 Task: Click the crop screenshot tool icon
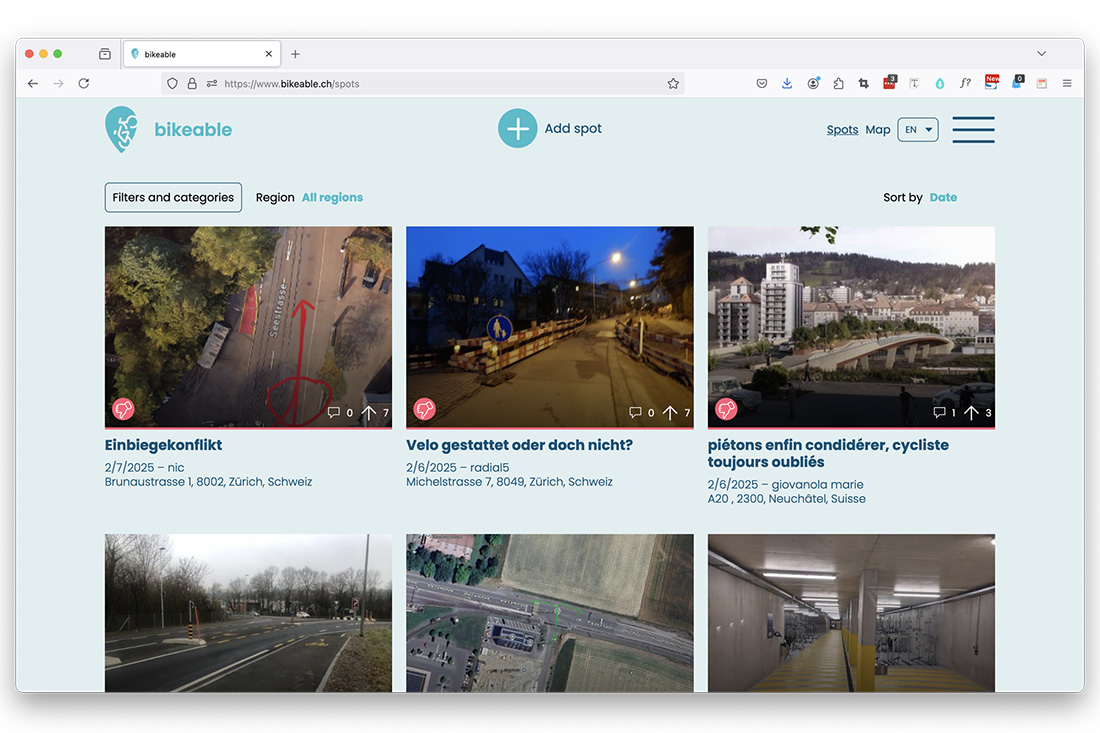864,83
